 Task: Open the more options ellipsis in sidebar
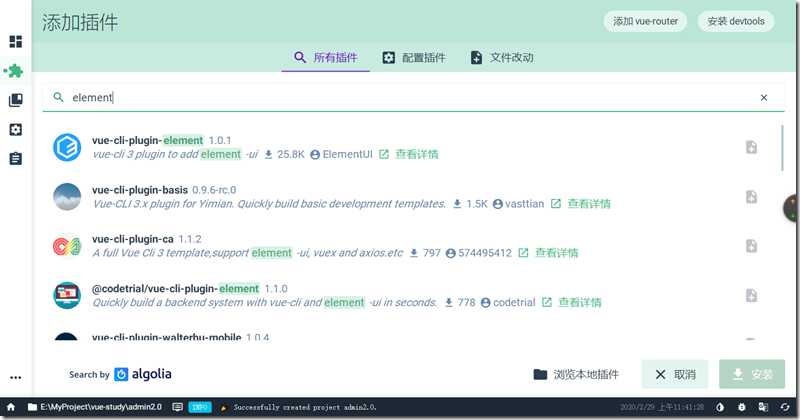(16, 378)
